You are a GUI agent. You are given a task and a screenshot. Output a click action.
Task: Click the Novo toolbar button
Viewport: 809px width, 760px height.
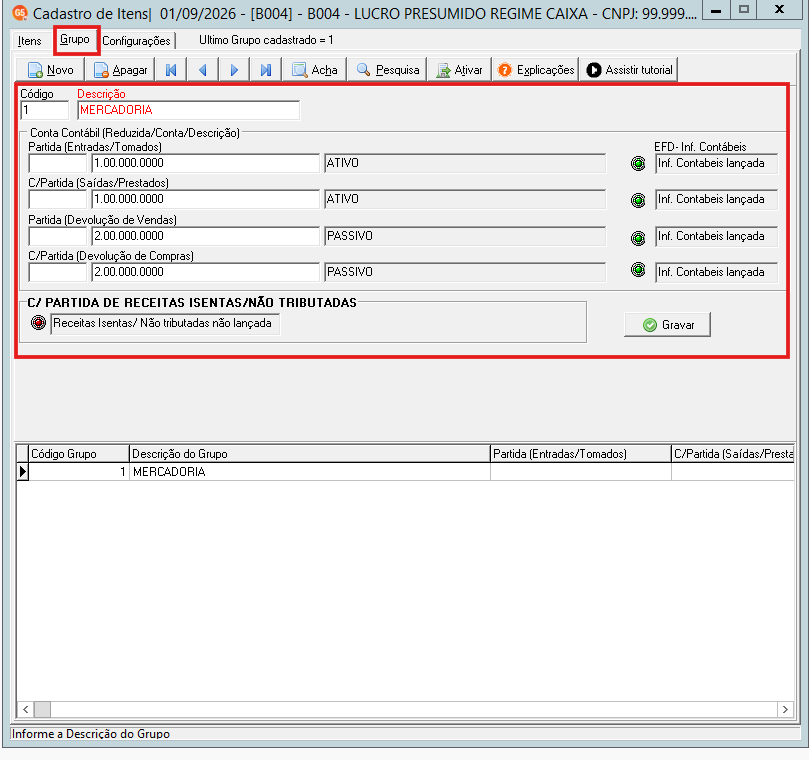(x=50, y=70)
